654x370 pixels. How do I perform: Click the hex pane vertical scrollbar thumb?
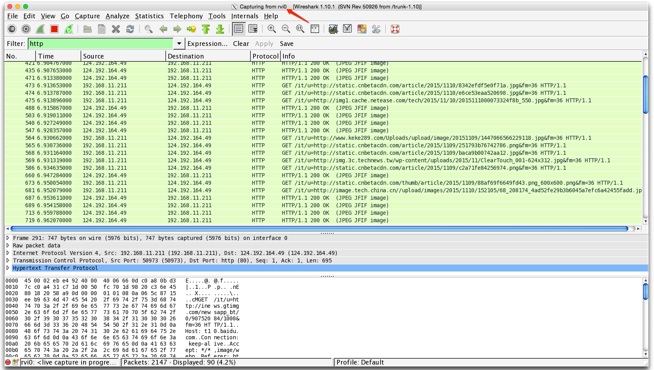646,292
